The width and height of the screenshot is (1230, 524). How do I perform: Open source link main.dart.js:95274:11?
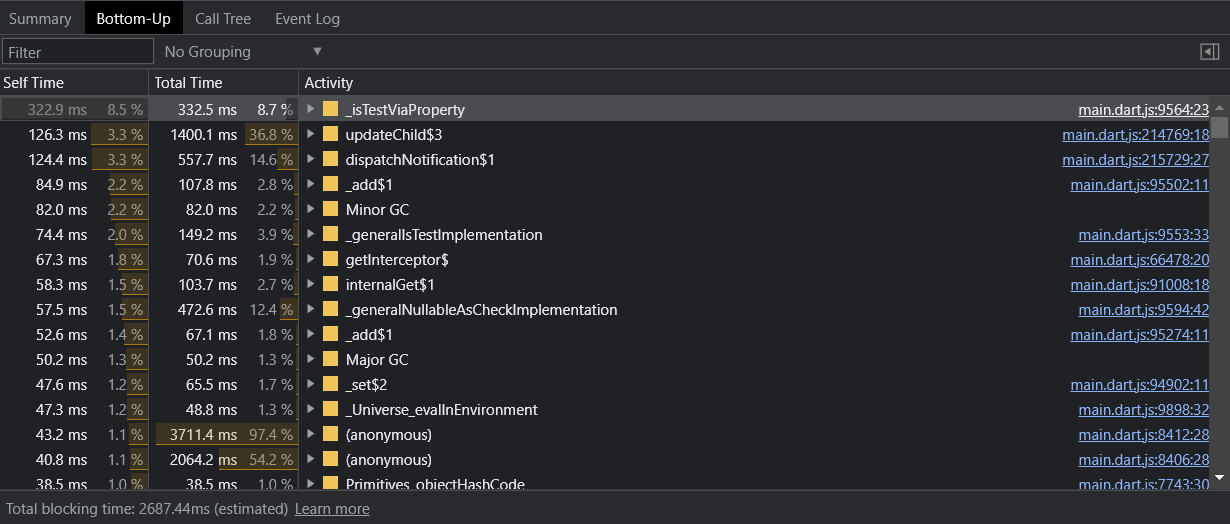coord(1139,334)
